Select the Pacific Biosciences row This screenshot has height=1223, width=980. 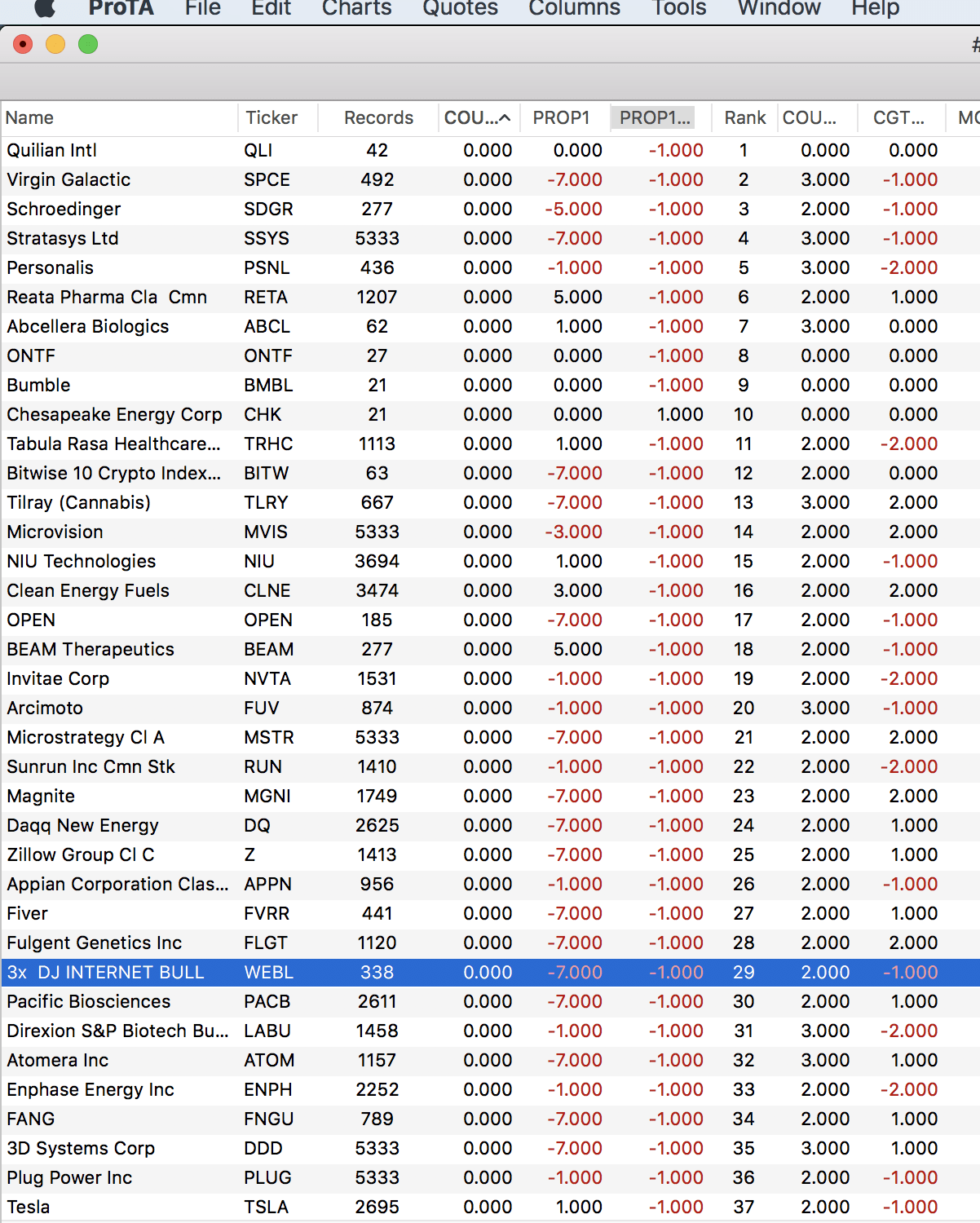pos(490,1002)
